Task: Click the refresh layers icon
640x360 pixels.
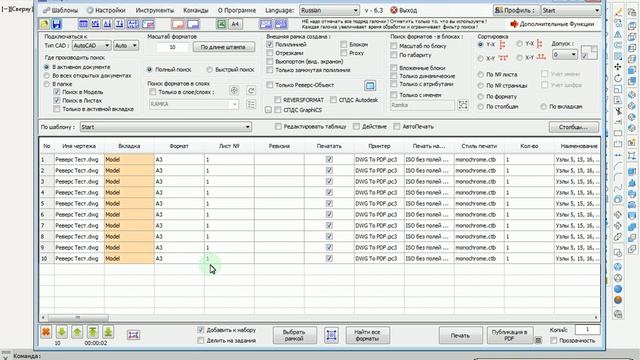Action: pyautogui.click(x=251, y=91)
